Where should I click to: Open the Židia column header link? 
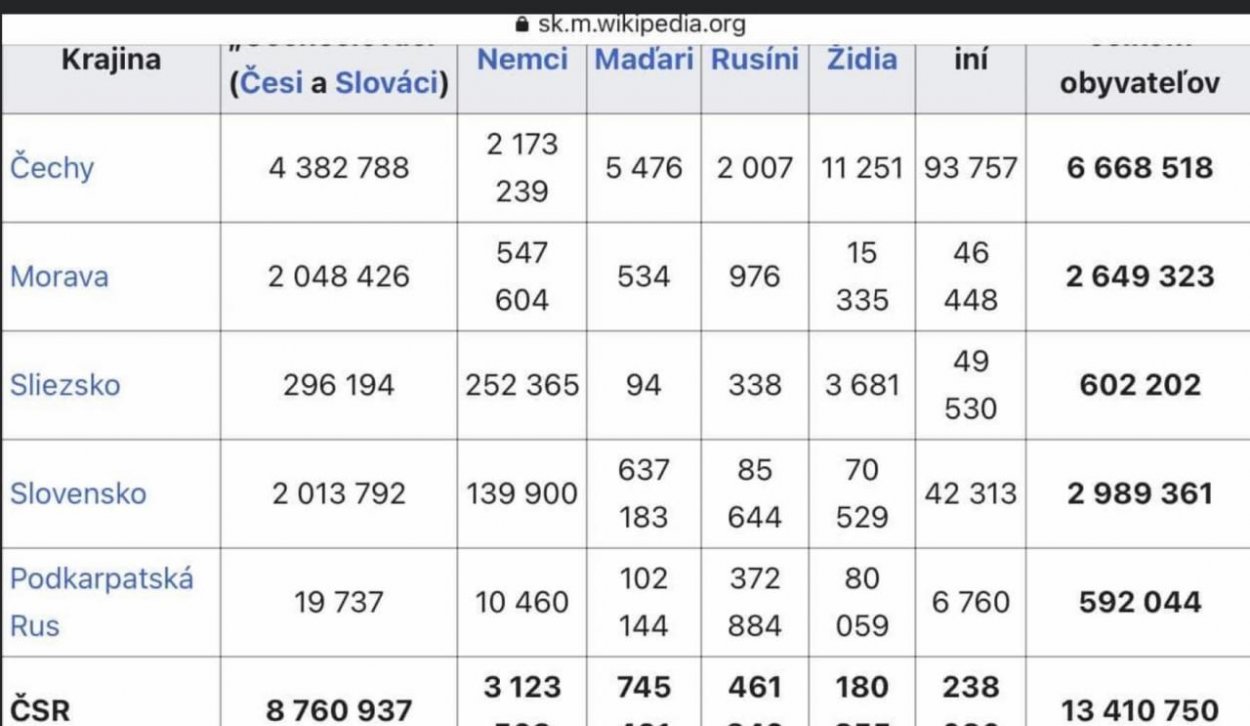pyautogui.click(x=860, y=60)
